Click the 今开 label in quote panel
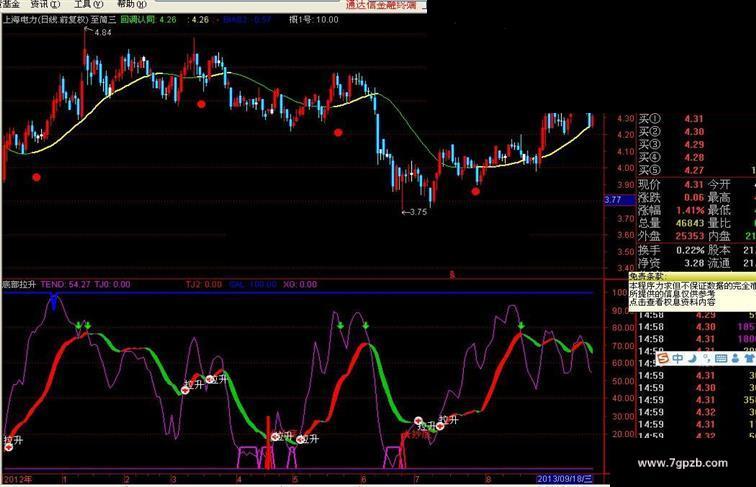Screen dimensions: 756x487 click(719, 185)
